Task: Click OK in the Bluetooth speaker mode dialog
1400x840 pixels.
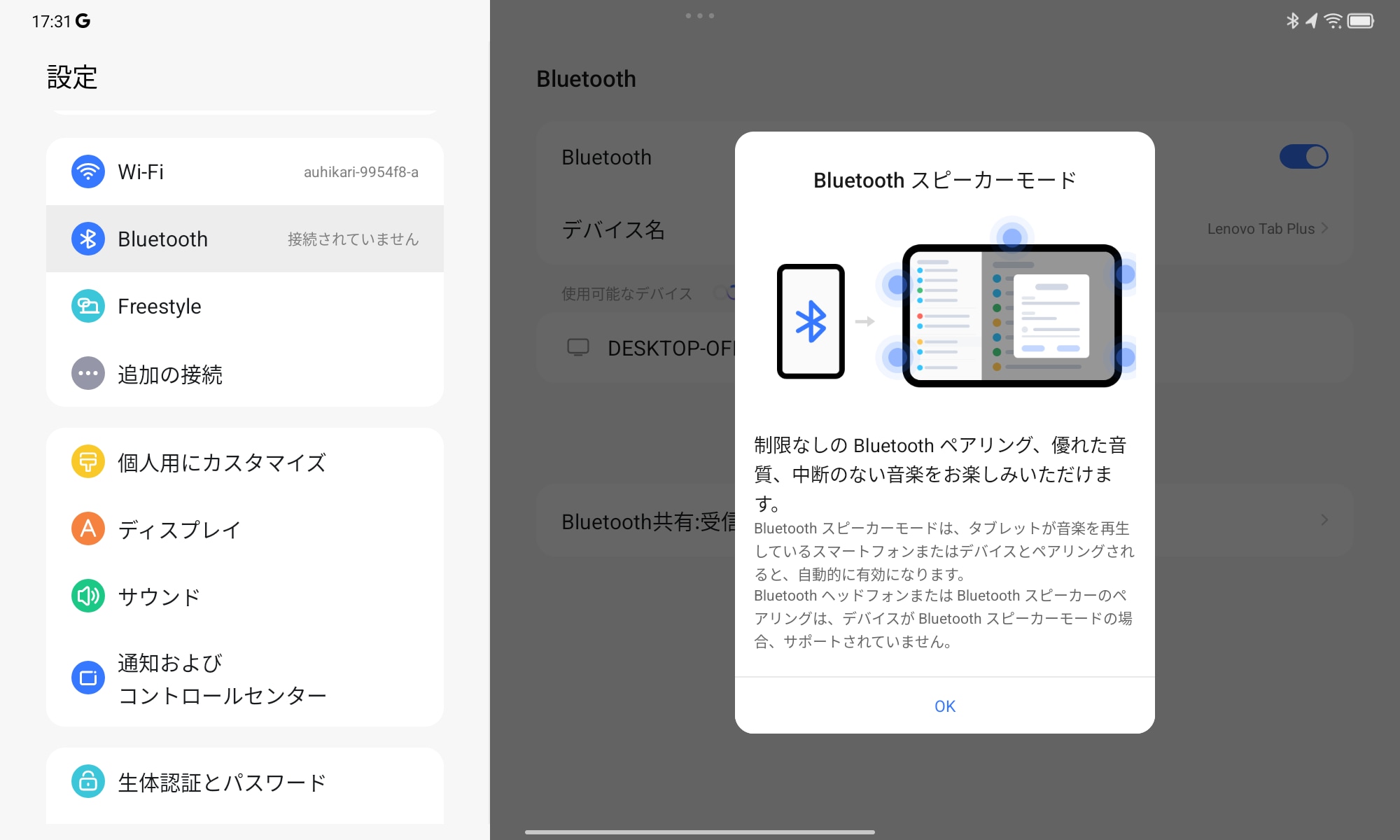Action: (944, 706)
